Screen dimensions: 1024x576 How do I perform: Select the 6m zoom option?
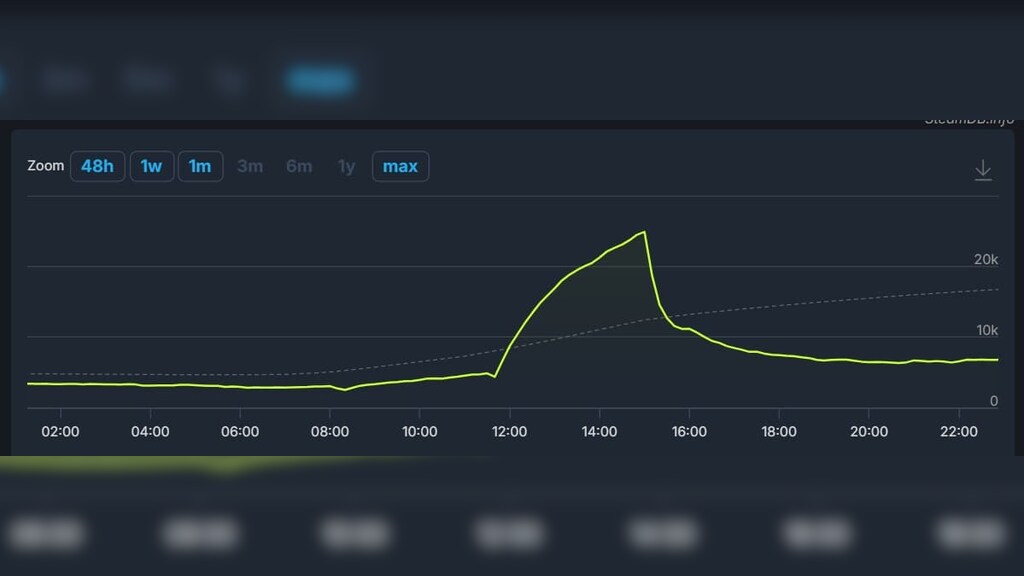click(299, 166)
